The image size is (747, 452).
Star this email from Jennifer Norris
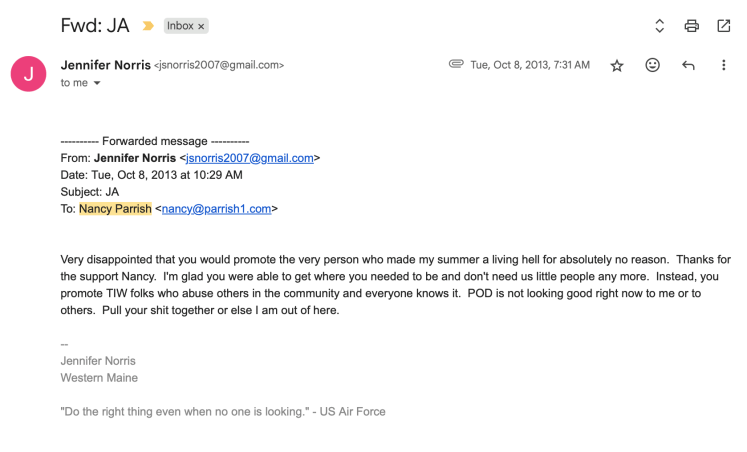click(x=617, y=65)
